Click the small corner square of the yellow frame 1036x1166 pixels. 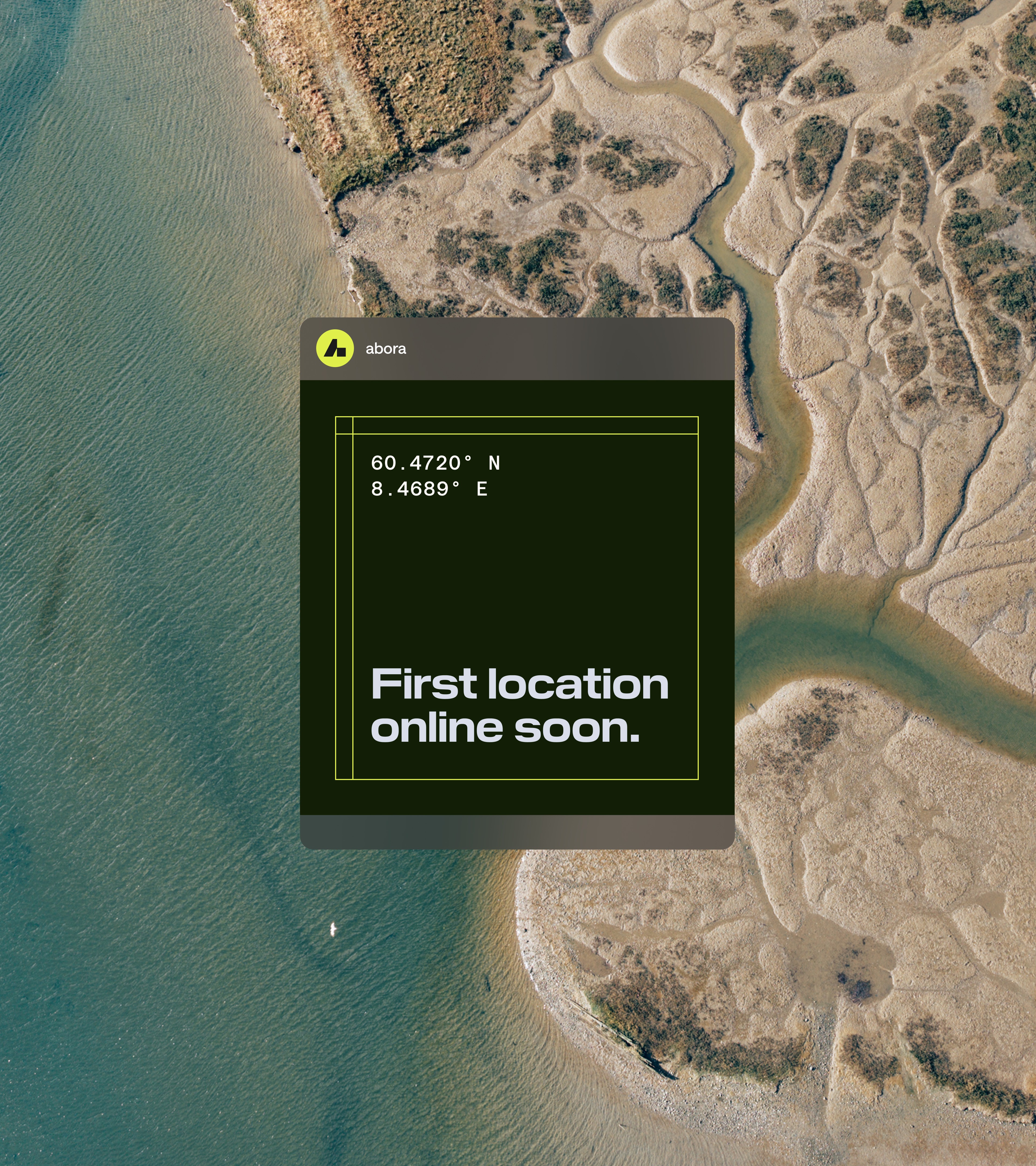tap(344, 425)
